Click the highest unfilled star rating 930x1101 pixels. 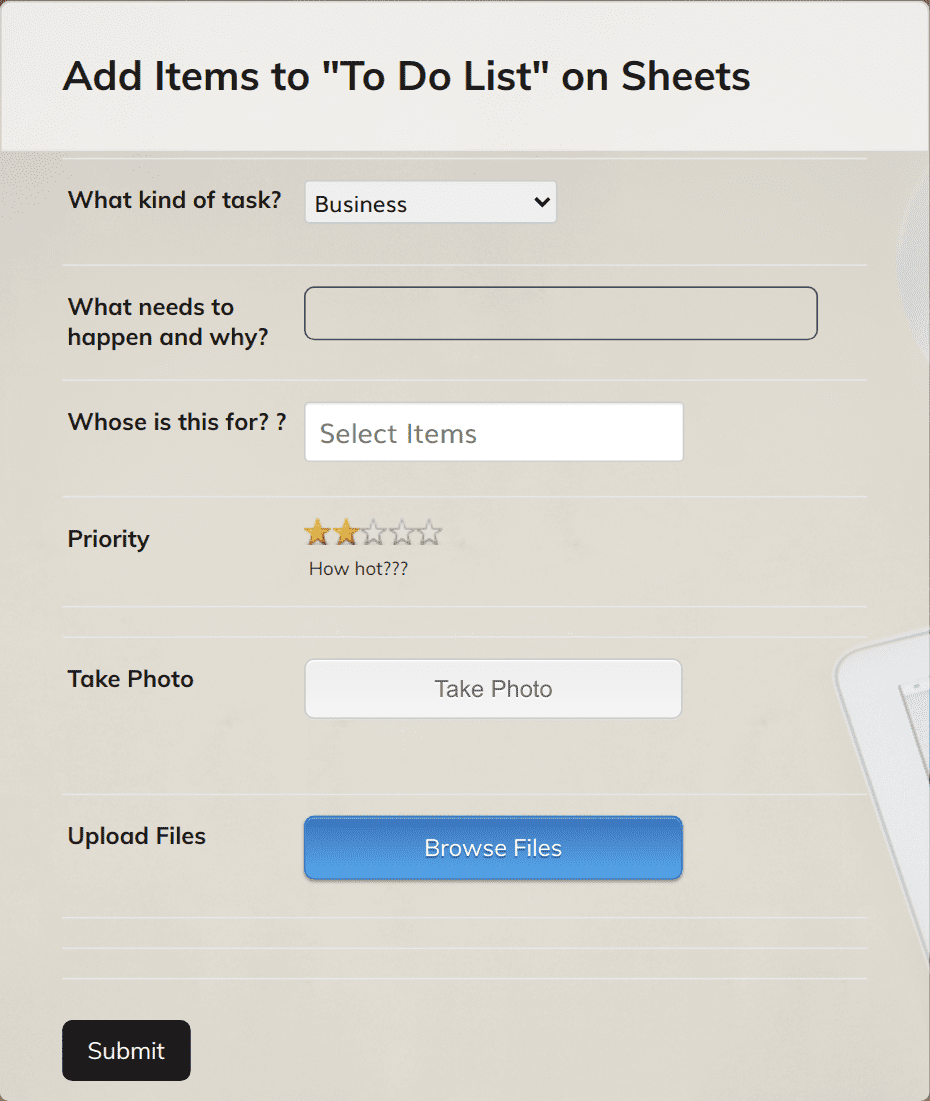pyautogui.click(x=430, y=532)
